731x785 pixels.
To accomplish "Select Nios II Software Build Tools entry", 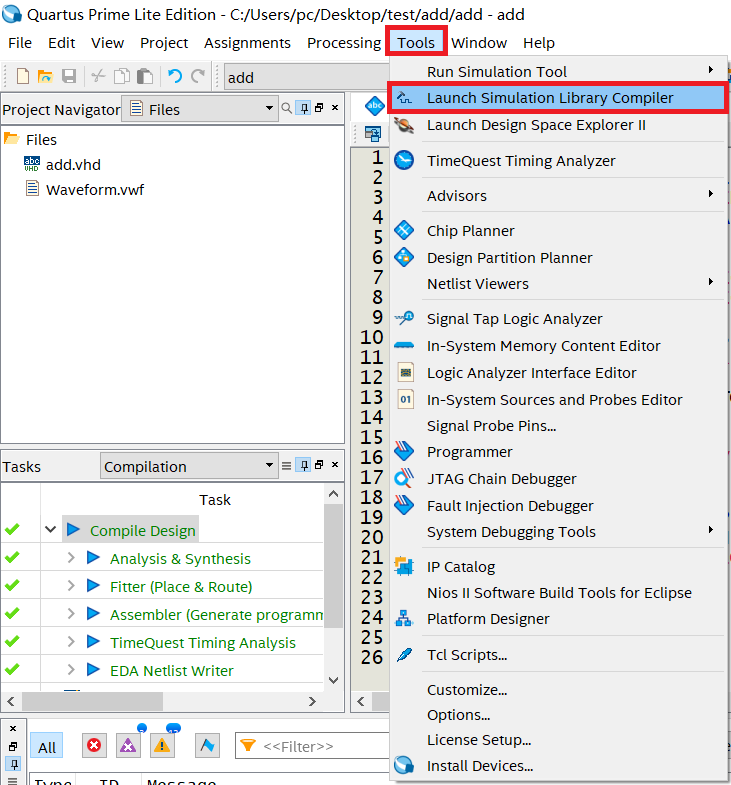I will (558, 593).
